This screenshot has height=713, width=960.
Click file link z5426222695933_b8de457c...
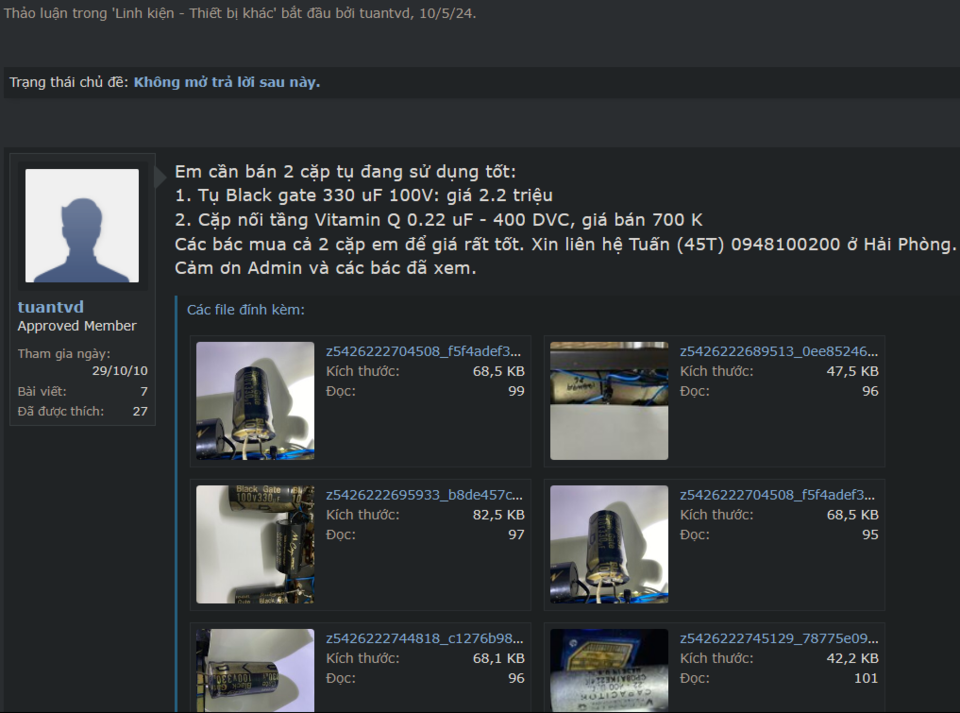(x=424, y=495)
